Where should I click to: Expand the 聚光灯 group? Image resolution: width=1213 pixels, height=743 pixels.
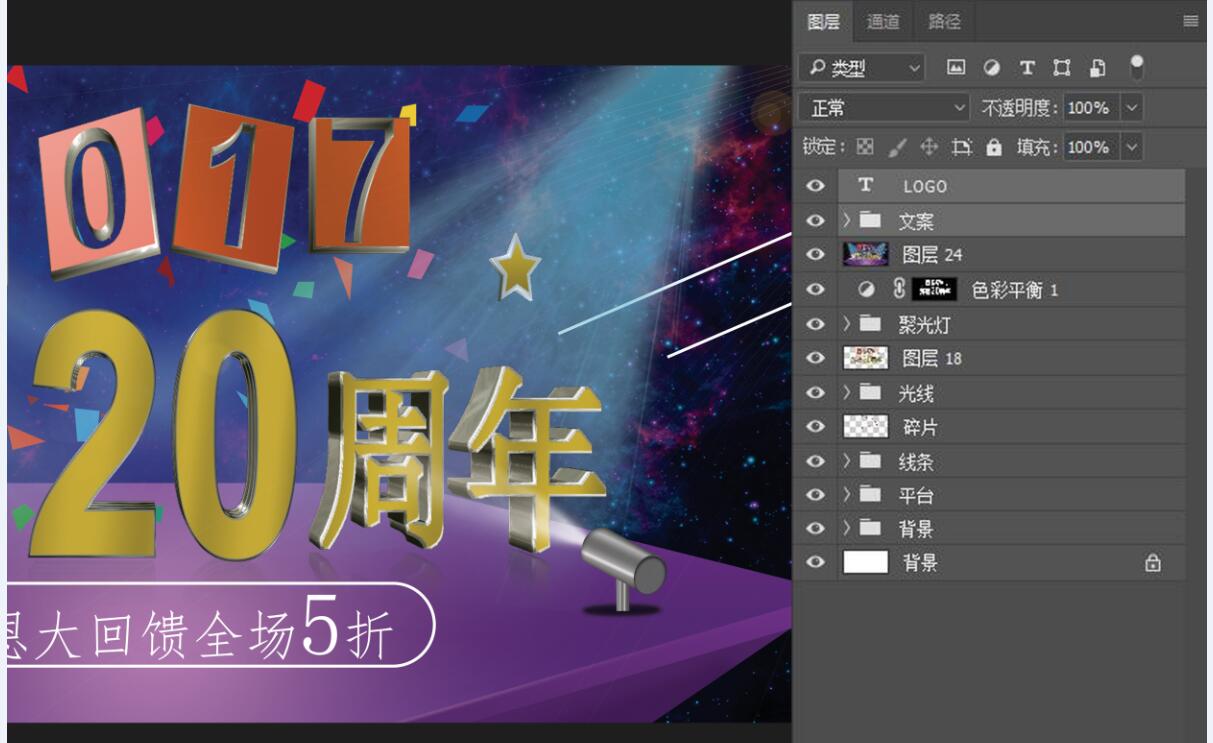coord(847,324)
